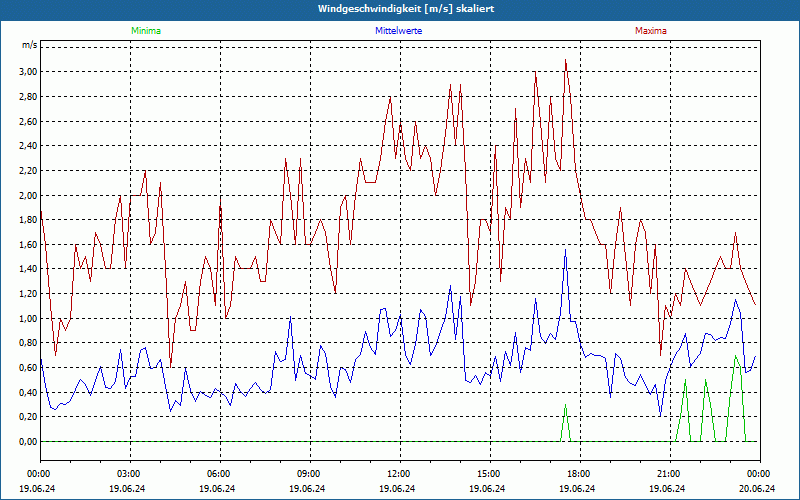
Task: Click the 19.06.24 date under 21:00
Action: 667,488
